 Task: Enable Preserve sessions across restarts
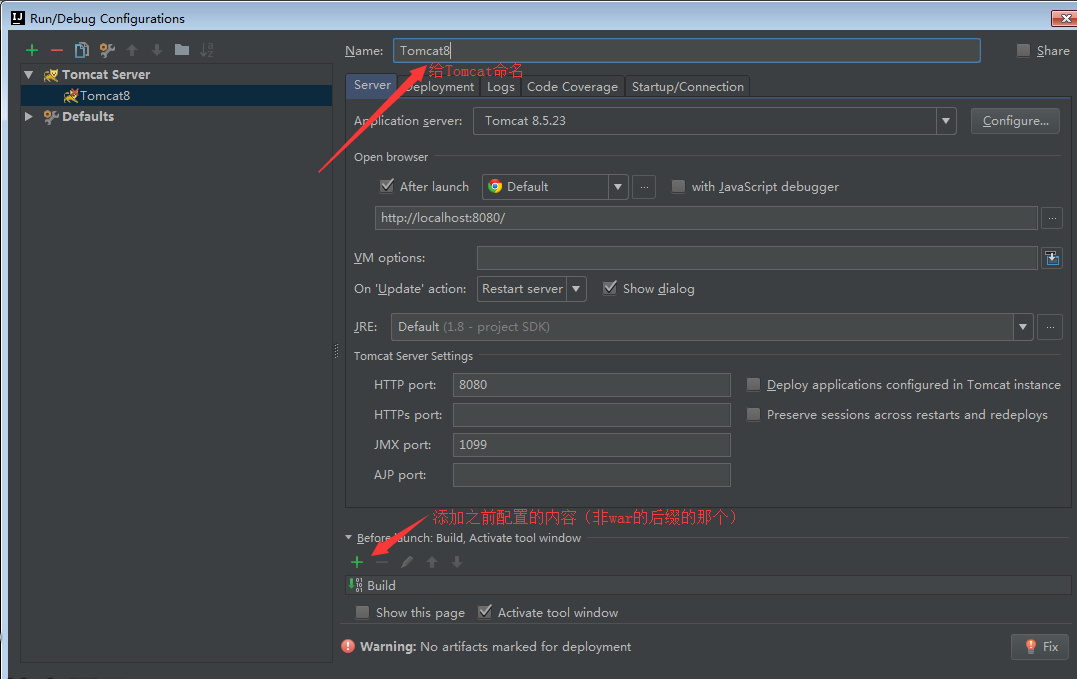coord(753,414)
